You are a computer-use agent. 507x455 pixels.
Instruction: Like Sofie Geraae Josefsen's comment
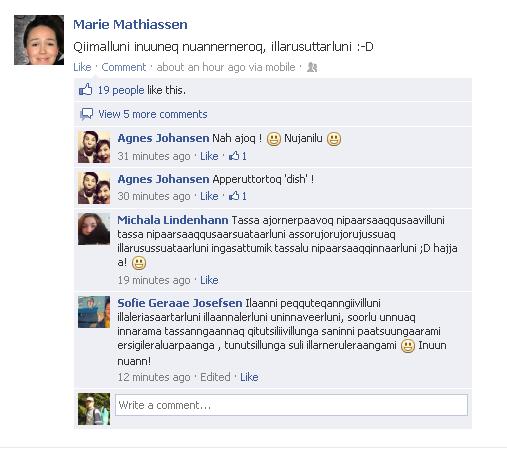pyautogui.click(x=249, y=377)
